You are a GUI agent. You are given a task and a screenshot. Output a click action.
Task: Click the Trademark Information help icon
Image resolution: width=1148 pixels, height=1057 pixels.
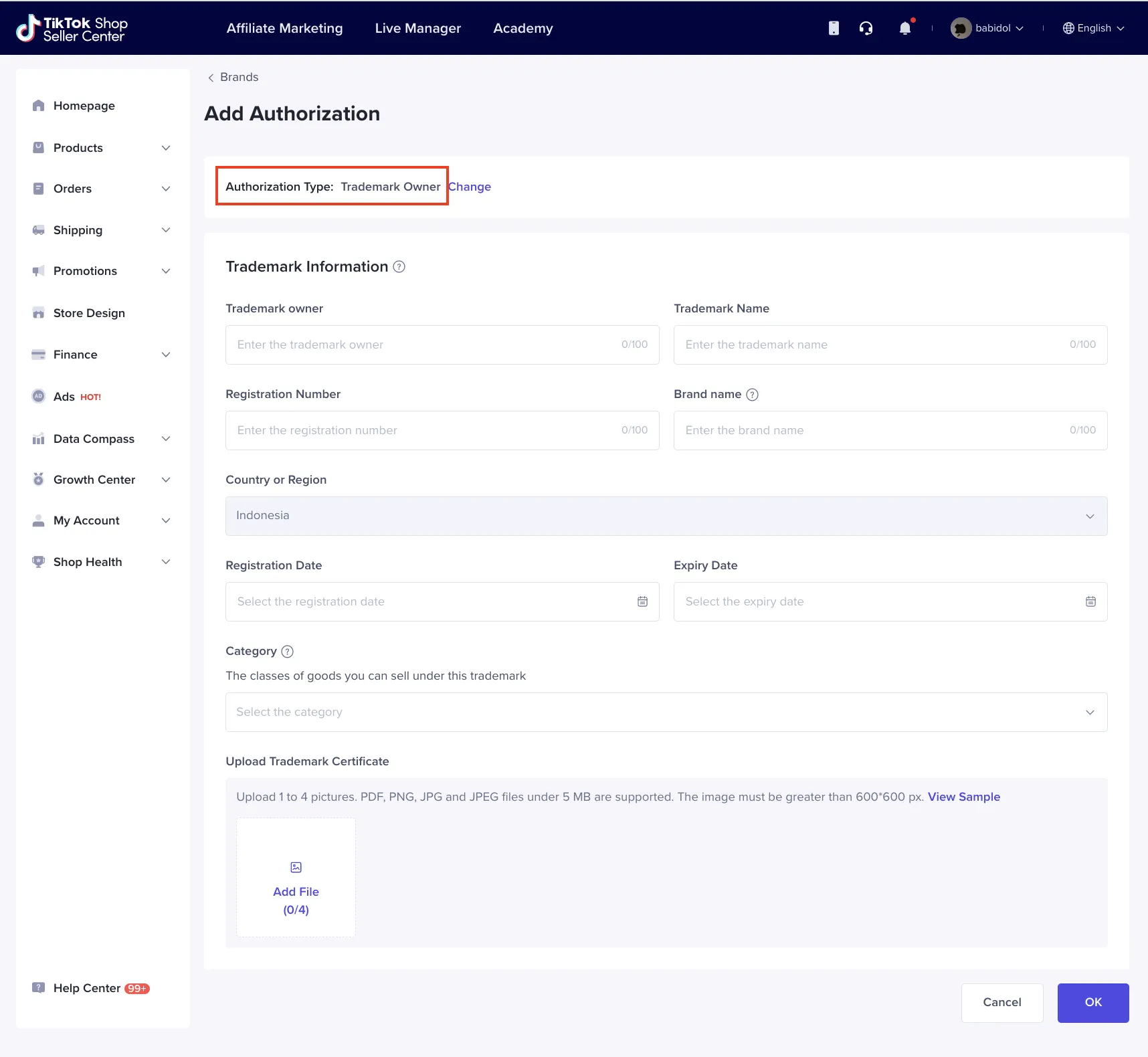tap(399, 267)
